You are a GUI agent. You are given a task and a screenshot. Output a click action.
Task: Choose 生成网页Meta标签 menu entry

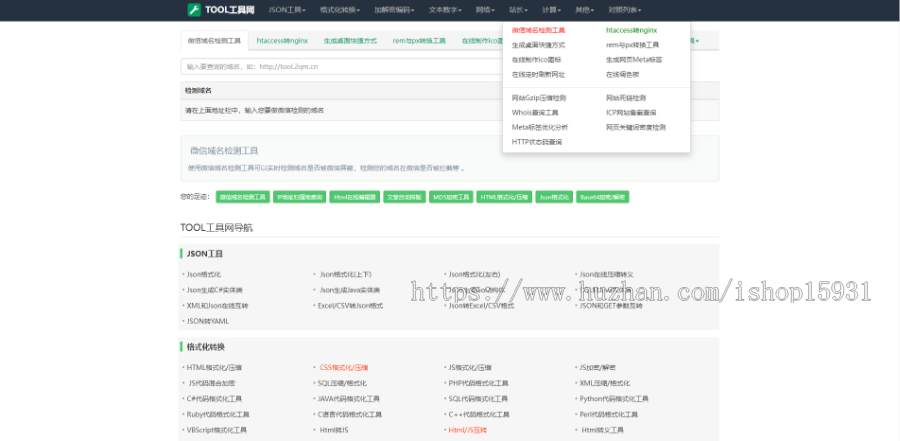point(634,60)
